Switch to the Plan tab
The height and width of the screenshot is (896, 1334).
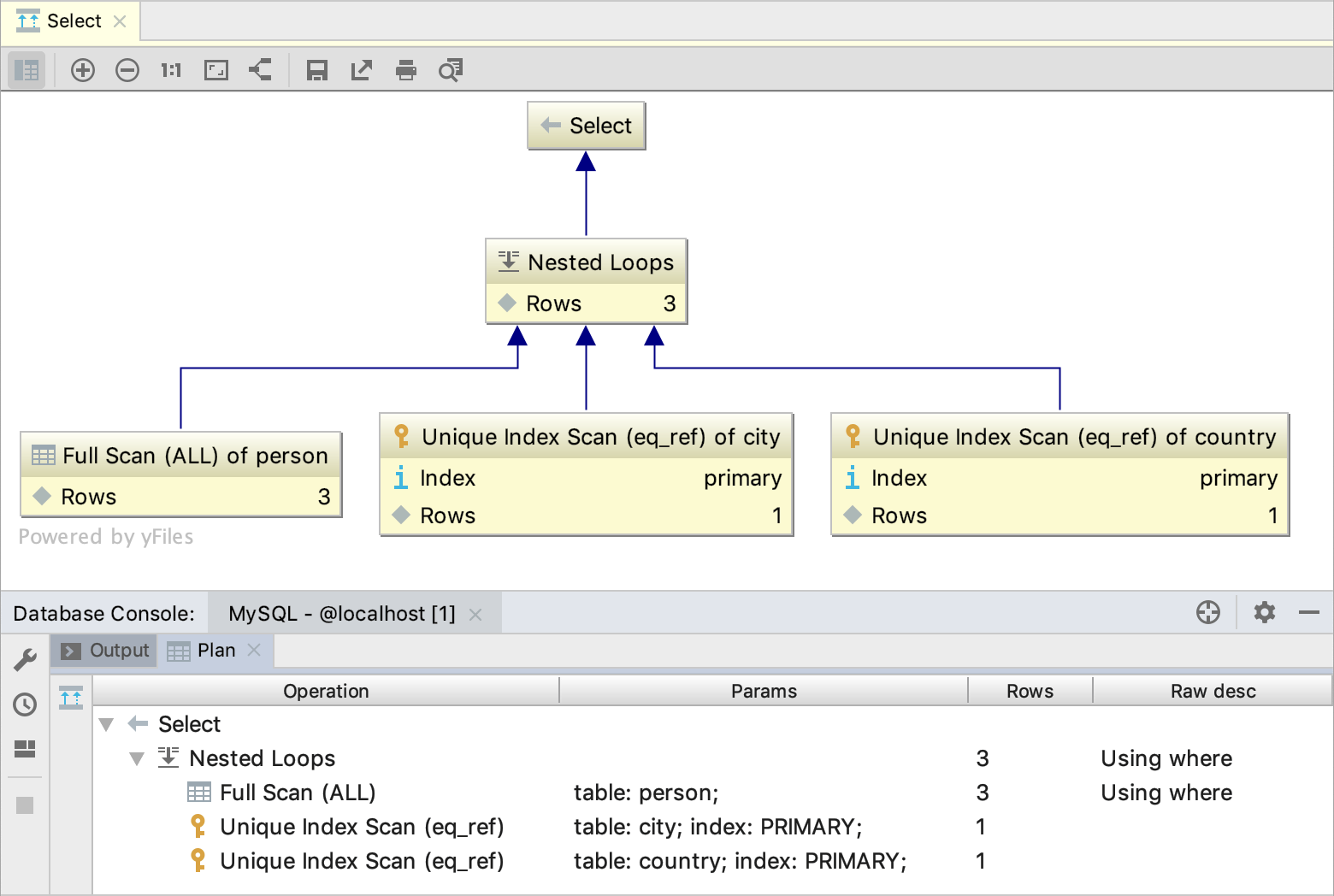click(215, 651)
